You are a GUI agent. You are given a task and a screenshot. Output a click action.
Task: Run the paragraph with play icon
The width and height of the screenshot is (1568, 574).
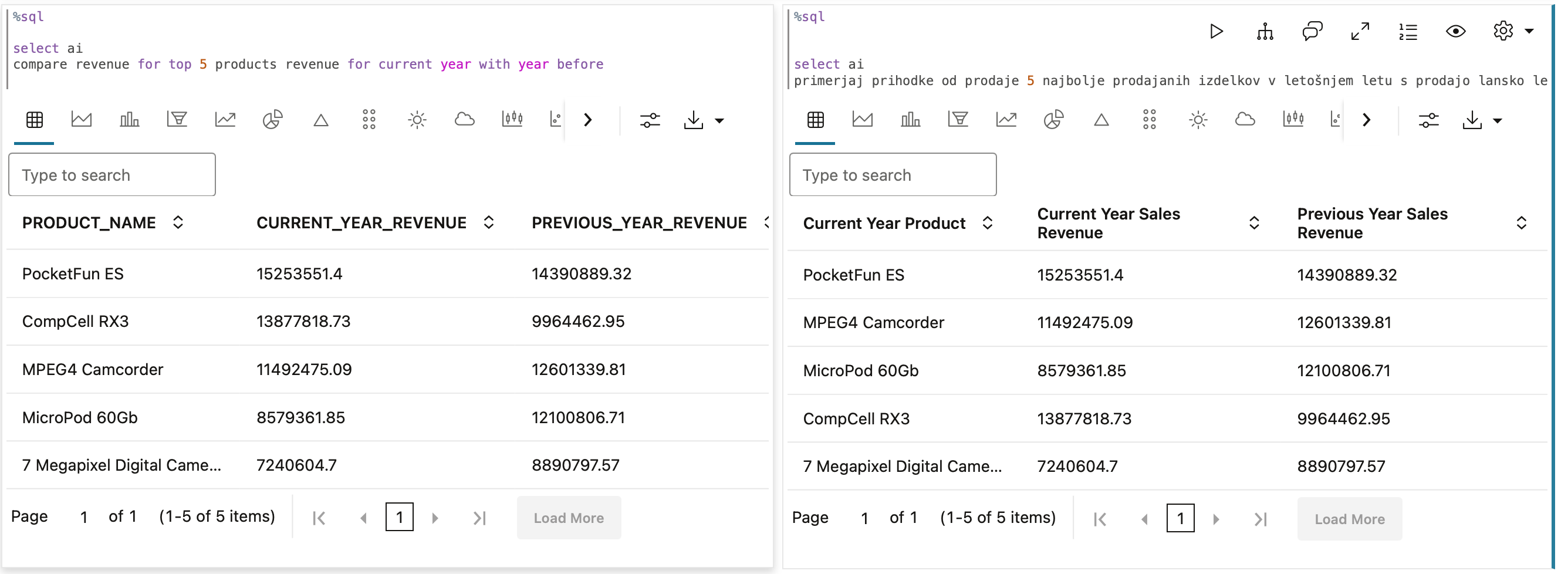[x=1216, y=31]
